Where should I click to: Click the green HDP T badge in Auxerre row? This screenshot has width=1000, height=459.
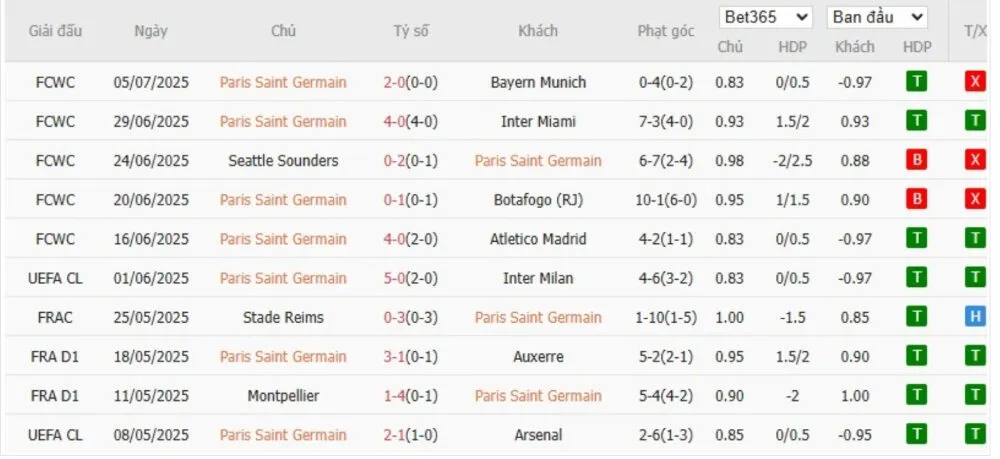[916, 357]
